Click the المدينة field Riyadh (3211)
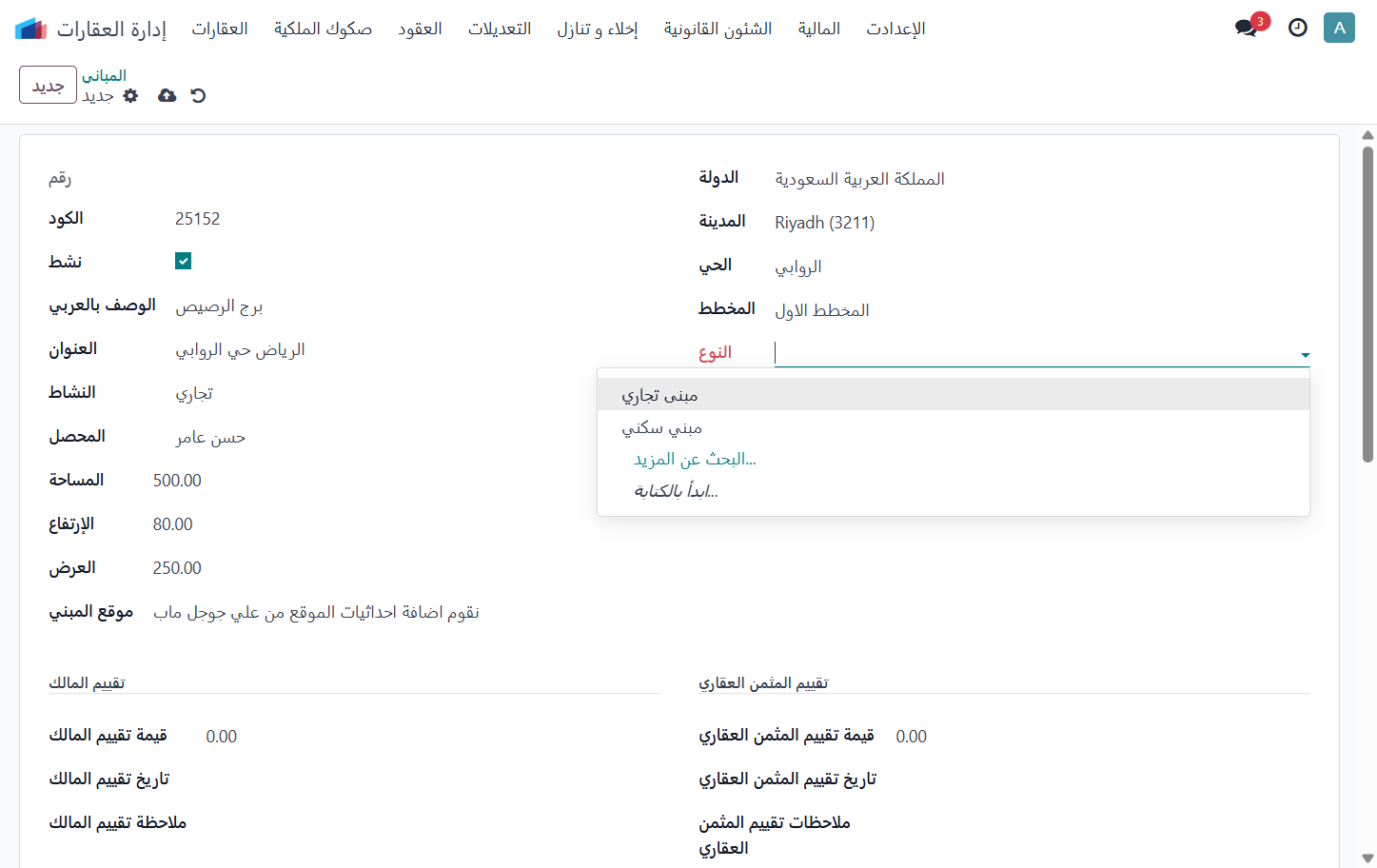 tap(824, 223)
